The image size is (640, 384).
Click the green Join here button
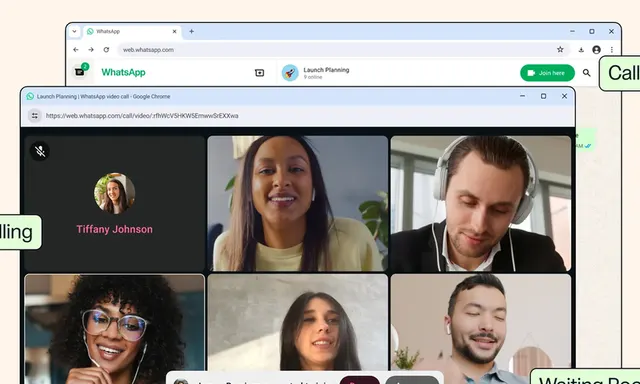point(547,73)
